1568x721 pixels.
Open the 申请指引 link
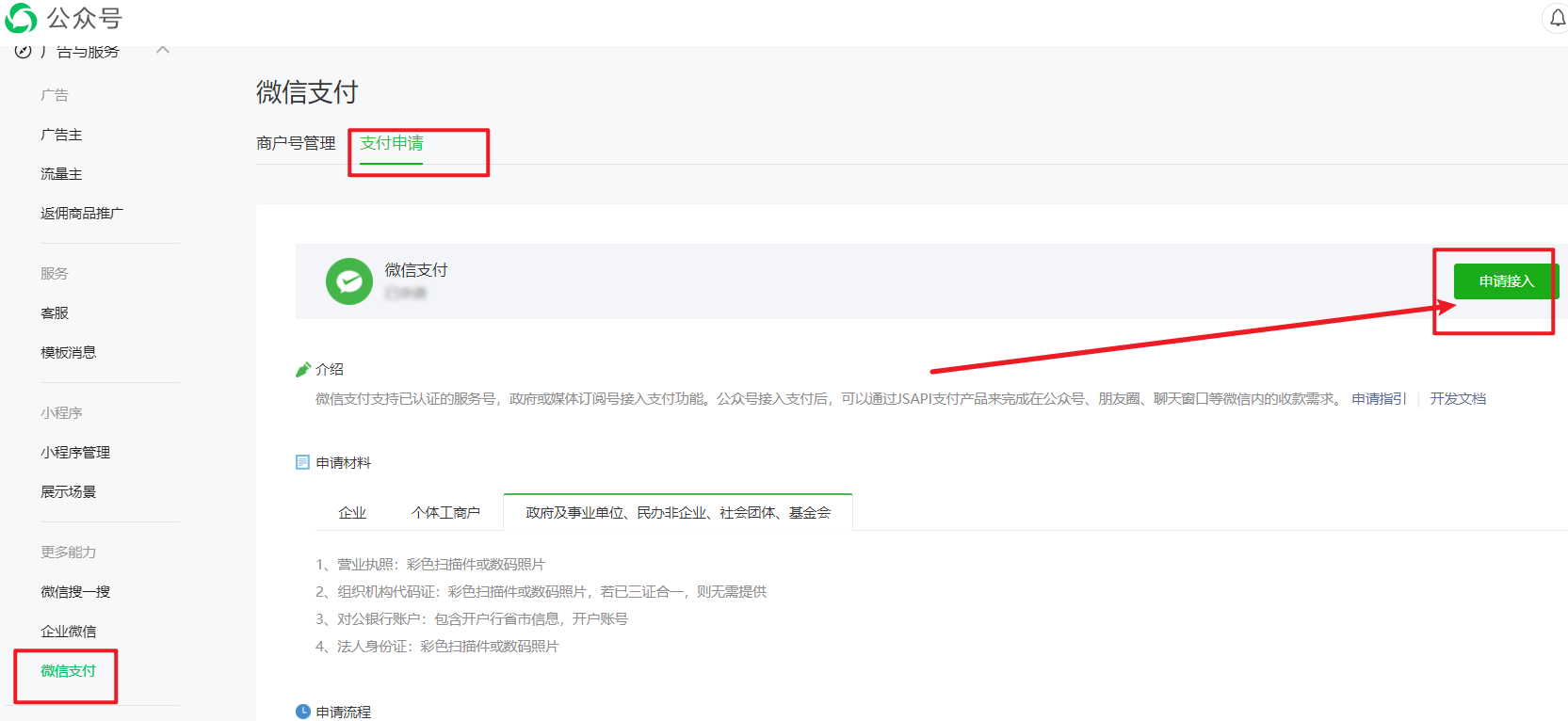tap(1379, 399)
